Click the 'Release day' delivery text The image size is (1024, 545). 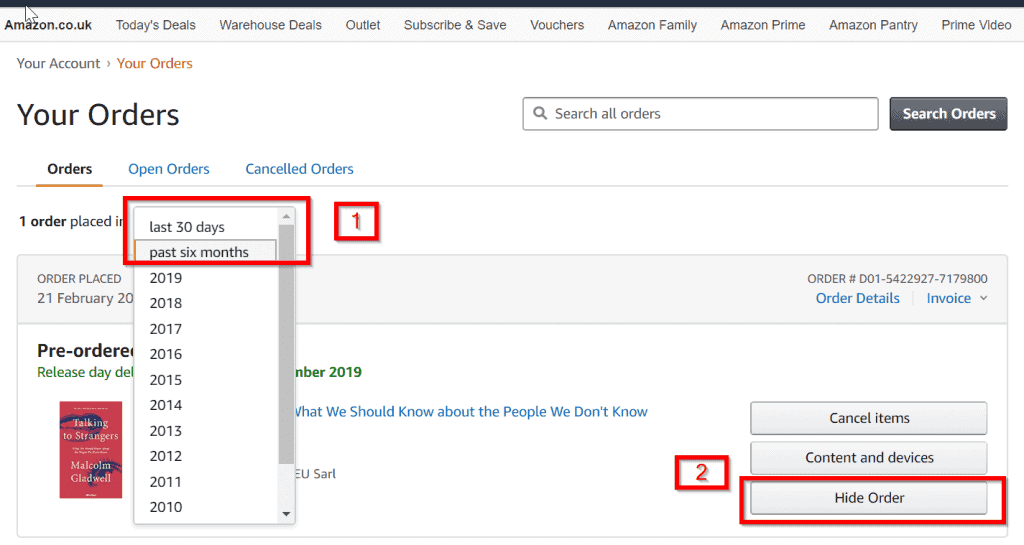[85, 372]
